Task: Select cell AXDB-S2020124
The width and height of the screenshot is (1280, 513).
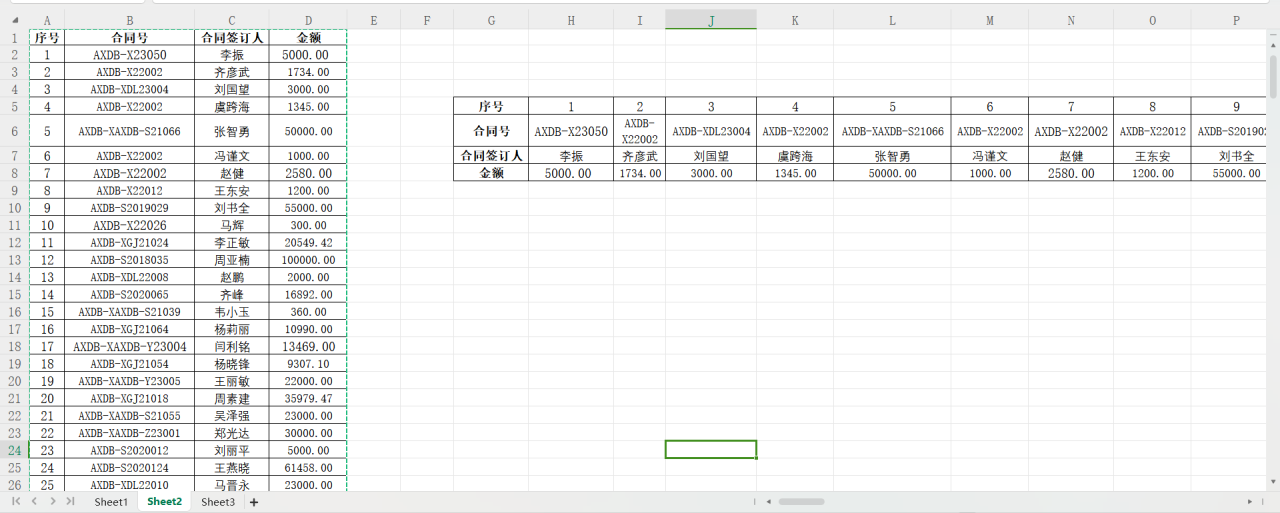Action: click(130, 468)
